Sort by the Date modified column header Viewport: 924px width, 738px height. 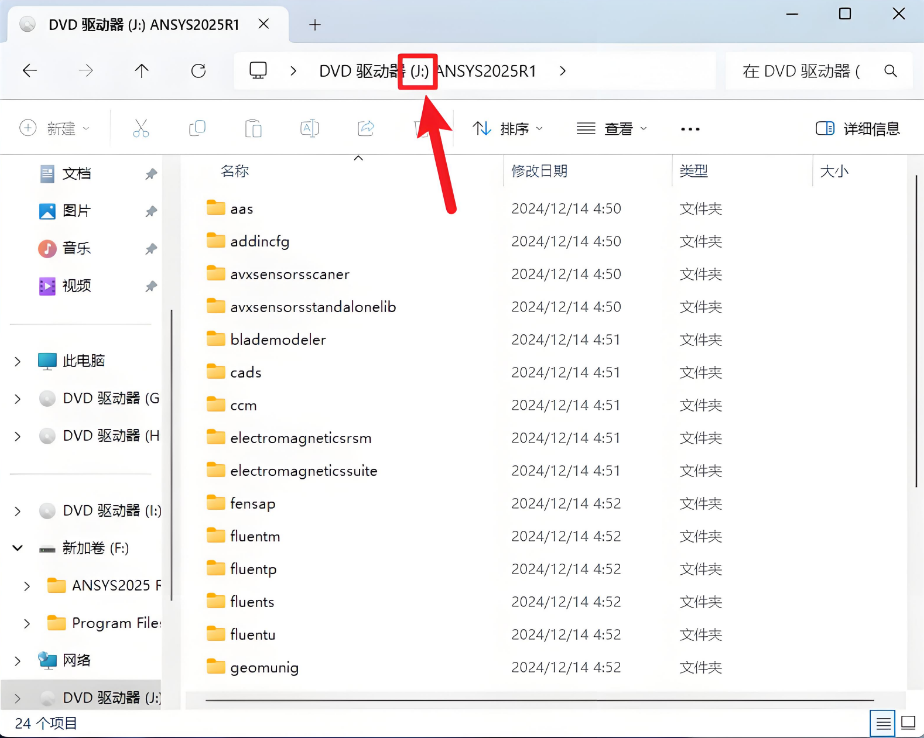click(x=539, y=171)
